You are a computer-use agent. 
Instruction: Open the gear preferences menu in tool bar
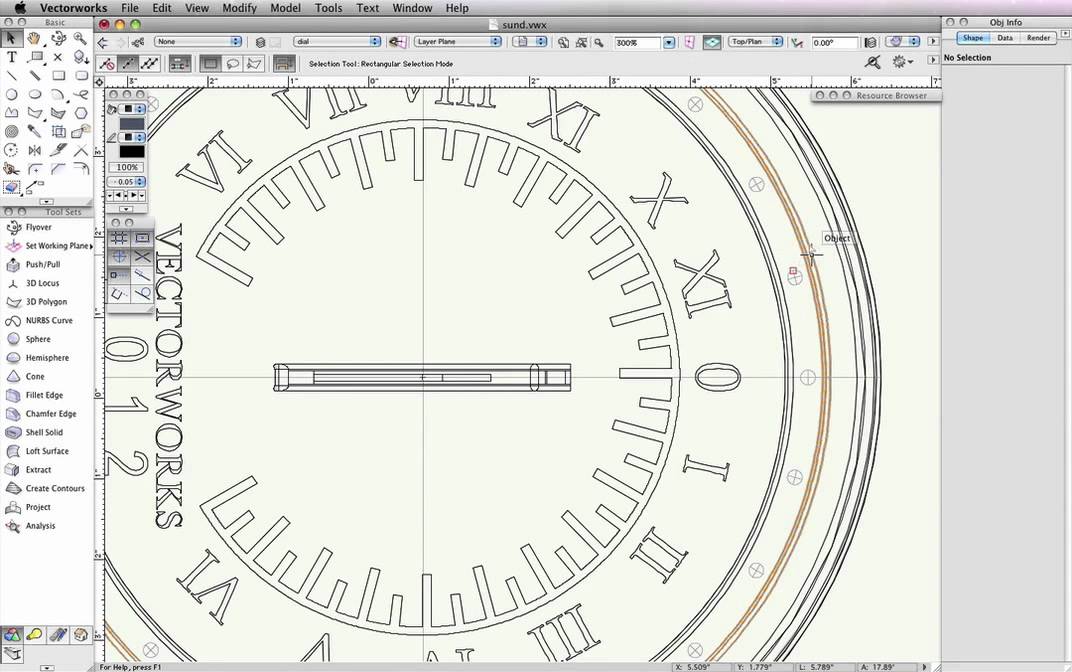[902, 62]
